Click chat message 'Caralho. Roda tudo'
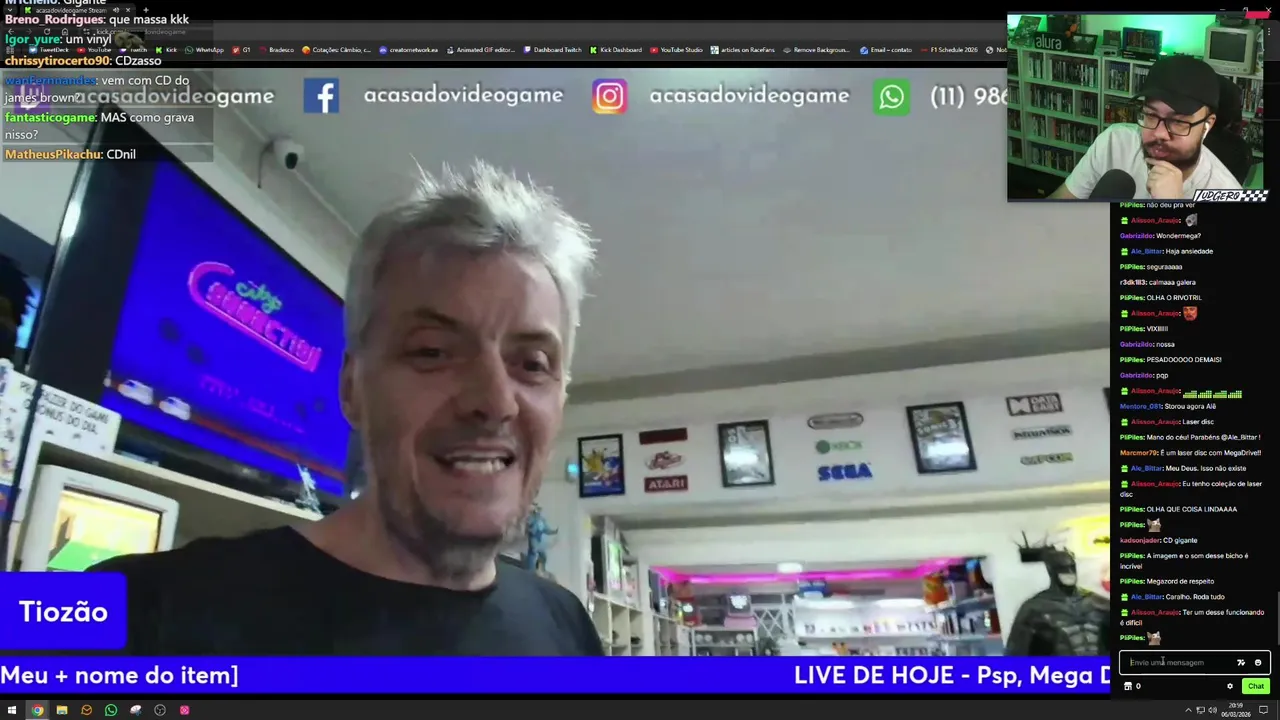Screen dimensions: 1280x720 tap(1194, 597)
